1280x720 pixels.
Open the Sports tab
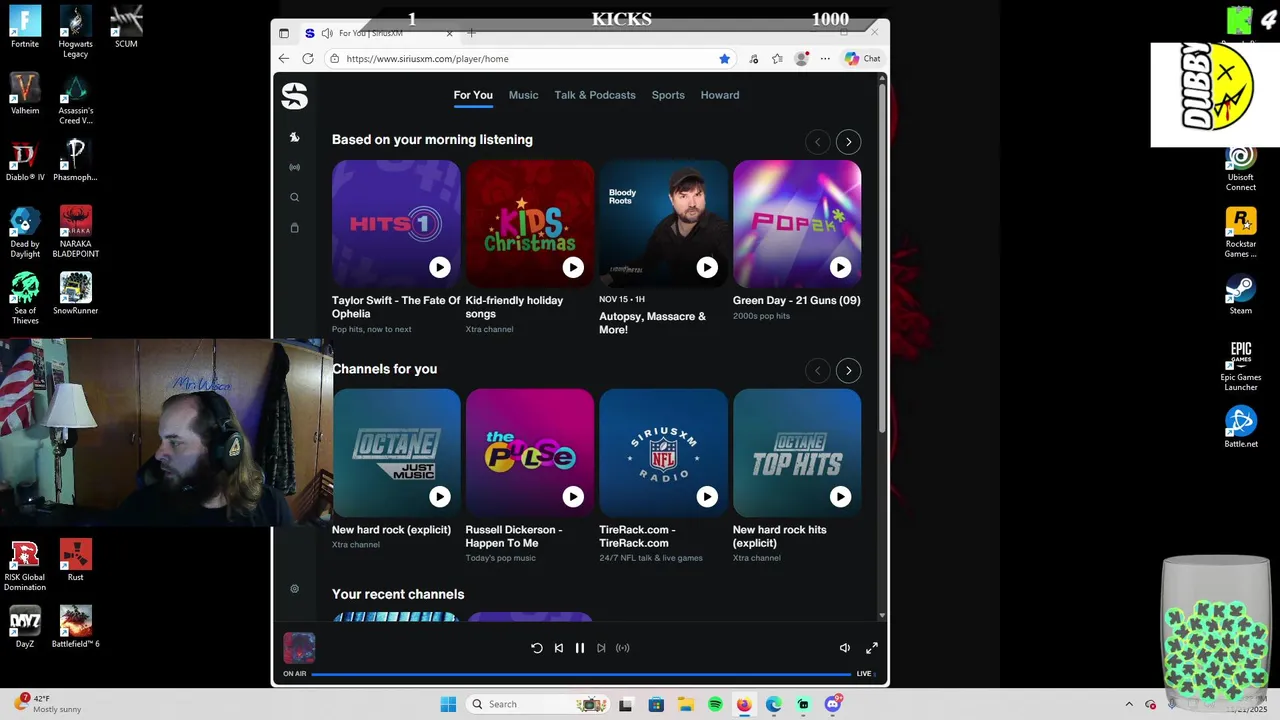coord(668,95)
